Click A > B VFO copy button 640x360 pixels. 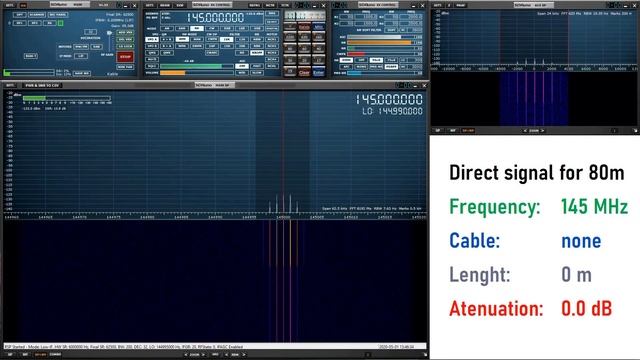coord(167,40)
